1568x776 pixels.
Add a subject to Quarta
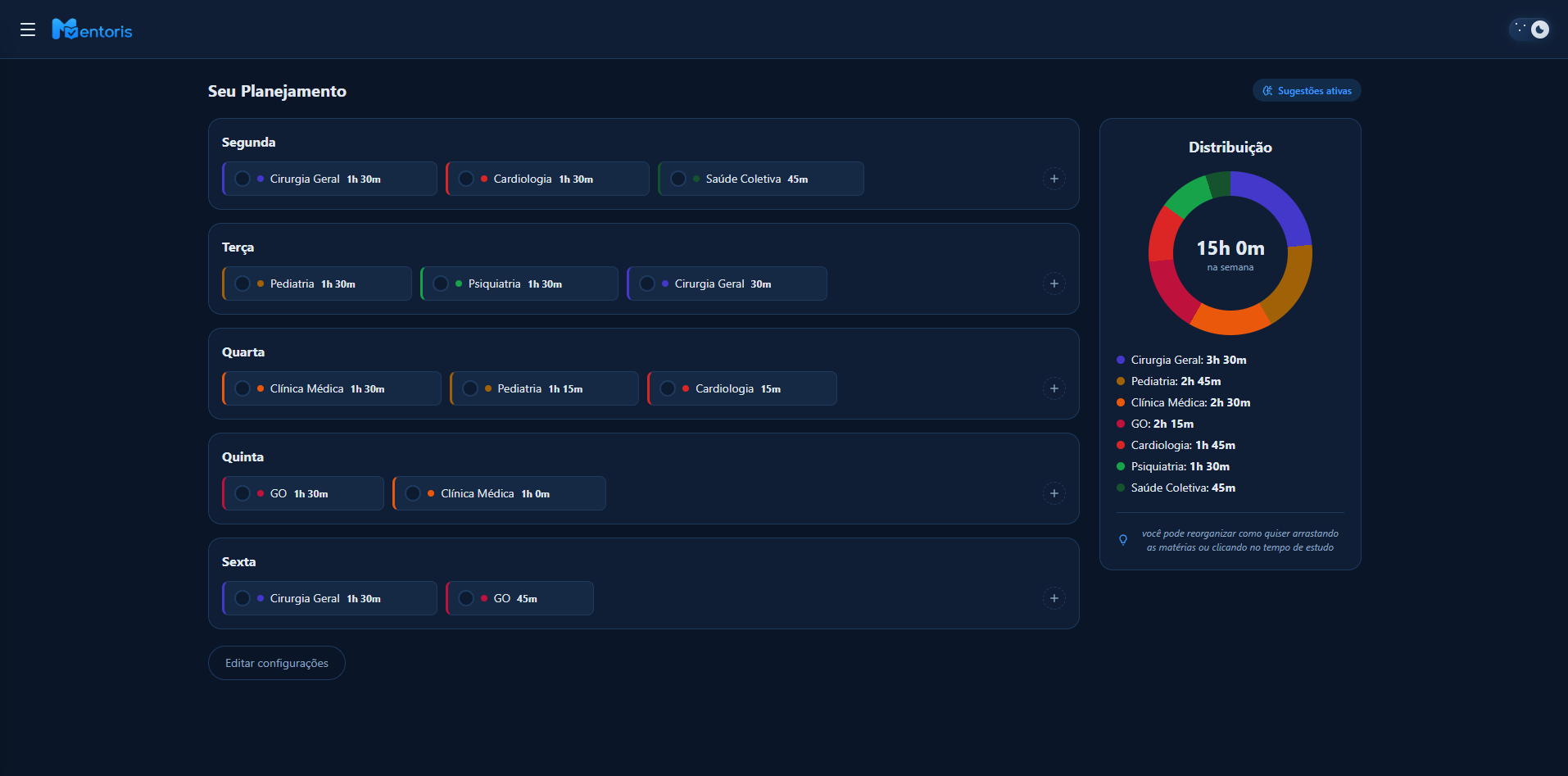(1054, 388)
